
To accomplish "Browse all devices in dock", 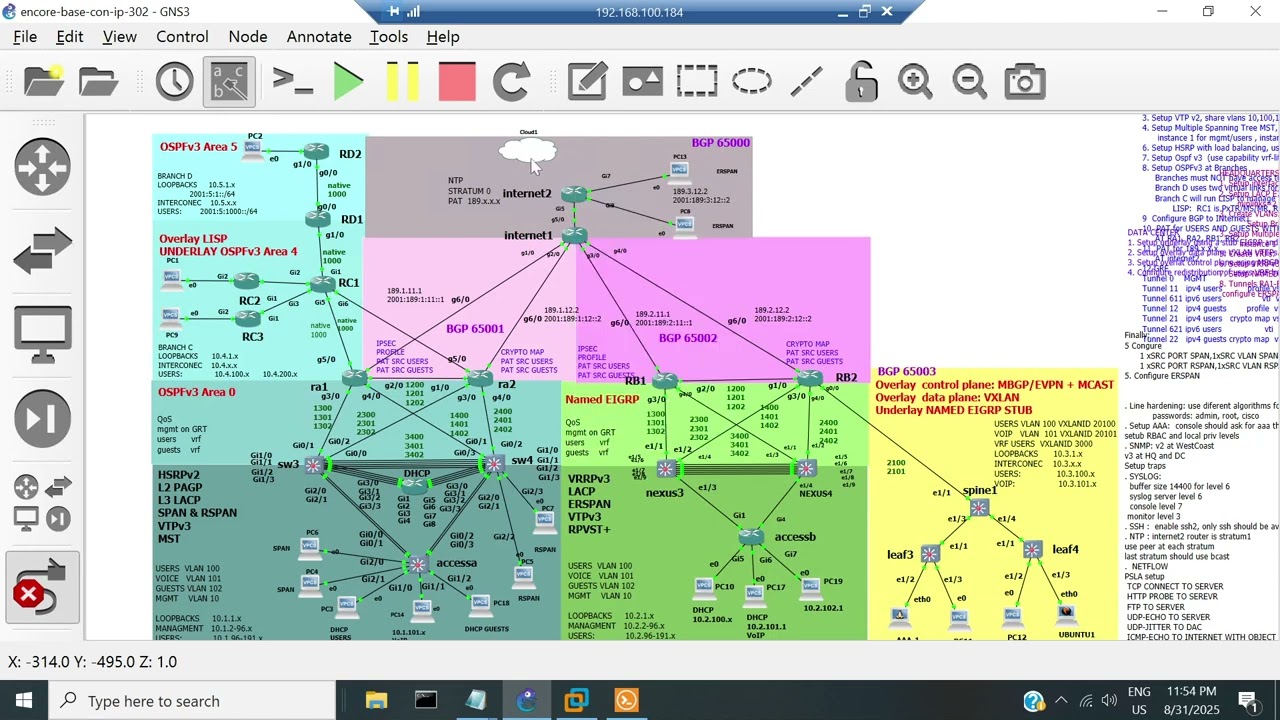I will tap(42, 502).
